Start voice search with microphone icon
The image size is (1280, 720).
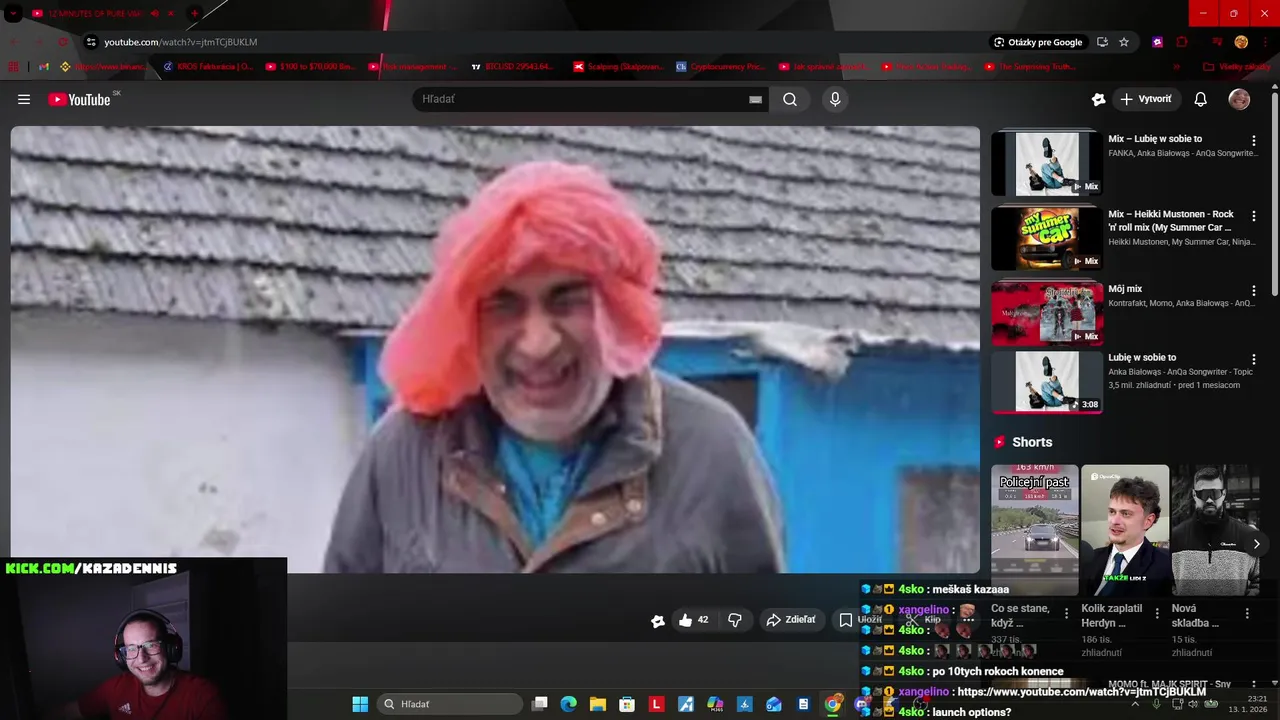pos(835,99)
